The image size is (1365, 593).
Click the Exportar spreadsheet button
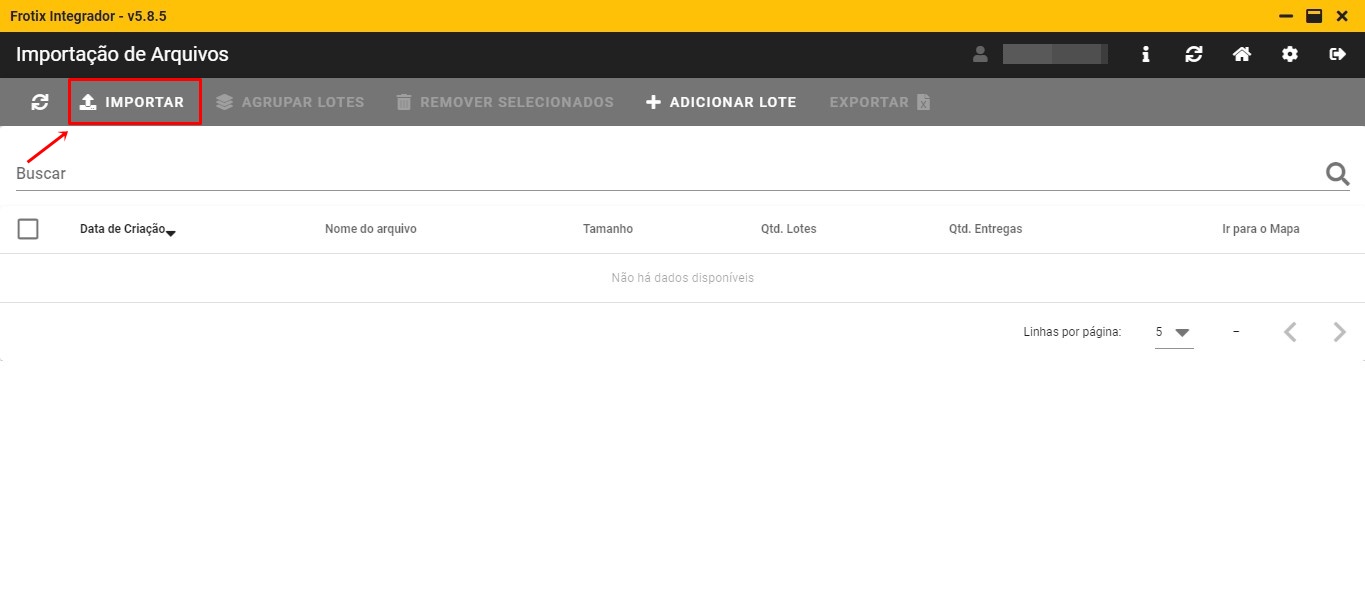coord(880,102)
